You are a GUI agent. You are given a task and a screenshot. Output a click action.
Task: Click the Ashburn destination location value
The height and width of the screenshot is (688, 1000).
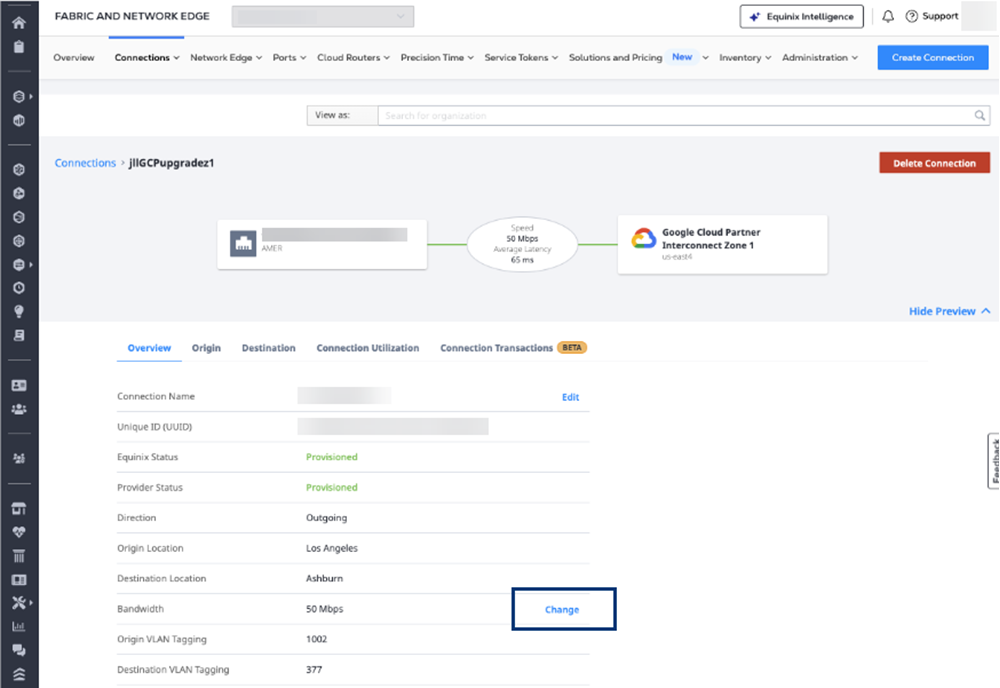click(x=324, y=579)
